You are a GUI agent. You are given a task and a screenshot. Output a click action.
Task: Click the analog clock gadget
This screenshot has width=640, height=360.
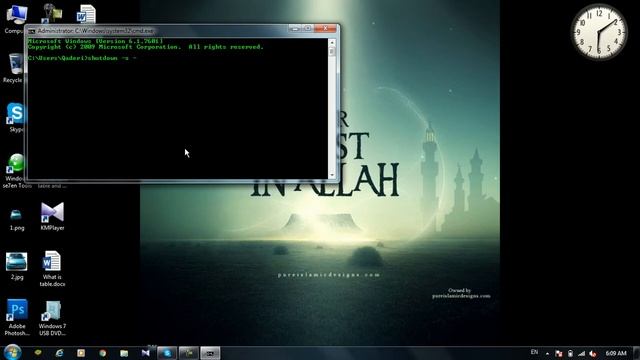click(x=599, y=32)
